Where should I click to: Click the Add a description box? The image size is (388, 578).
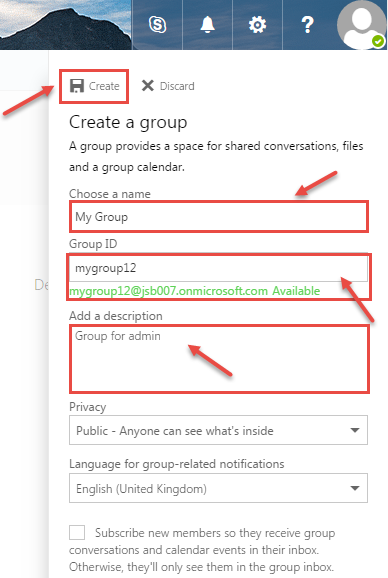click(219, 359)
